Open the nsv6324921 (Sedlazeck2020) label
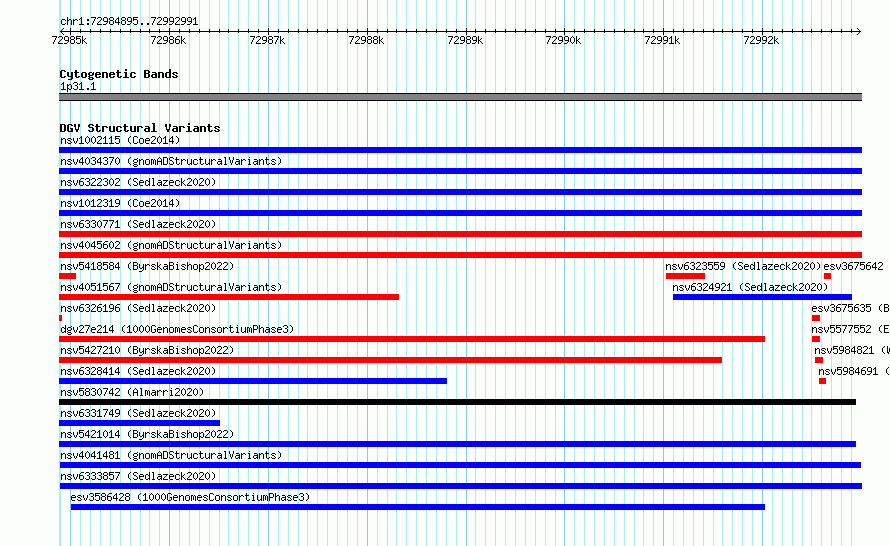The image size is (890, 546). pos(750,287)
